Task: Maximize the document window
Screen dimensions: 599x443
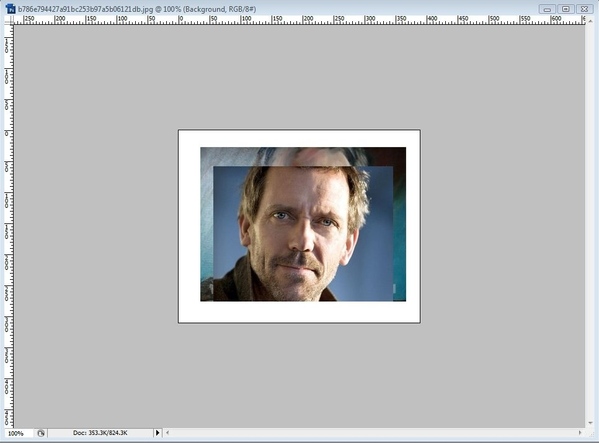Action: 566,9
